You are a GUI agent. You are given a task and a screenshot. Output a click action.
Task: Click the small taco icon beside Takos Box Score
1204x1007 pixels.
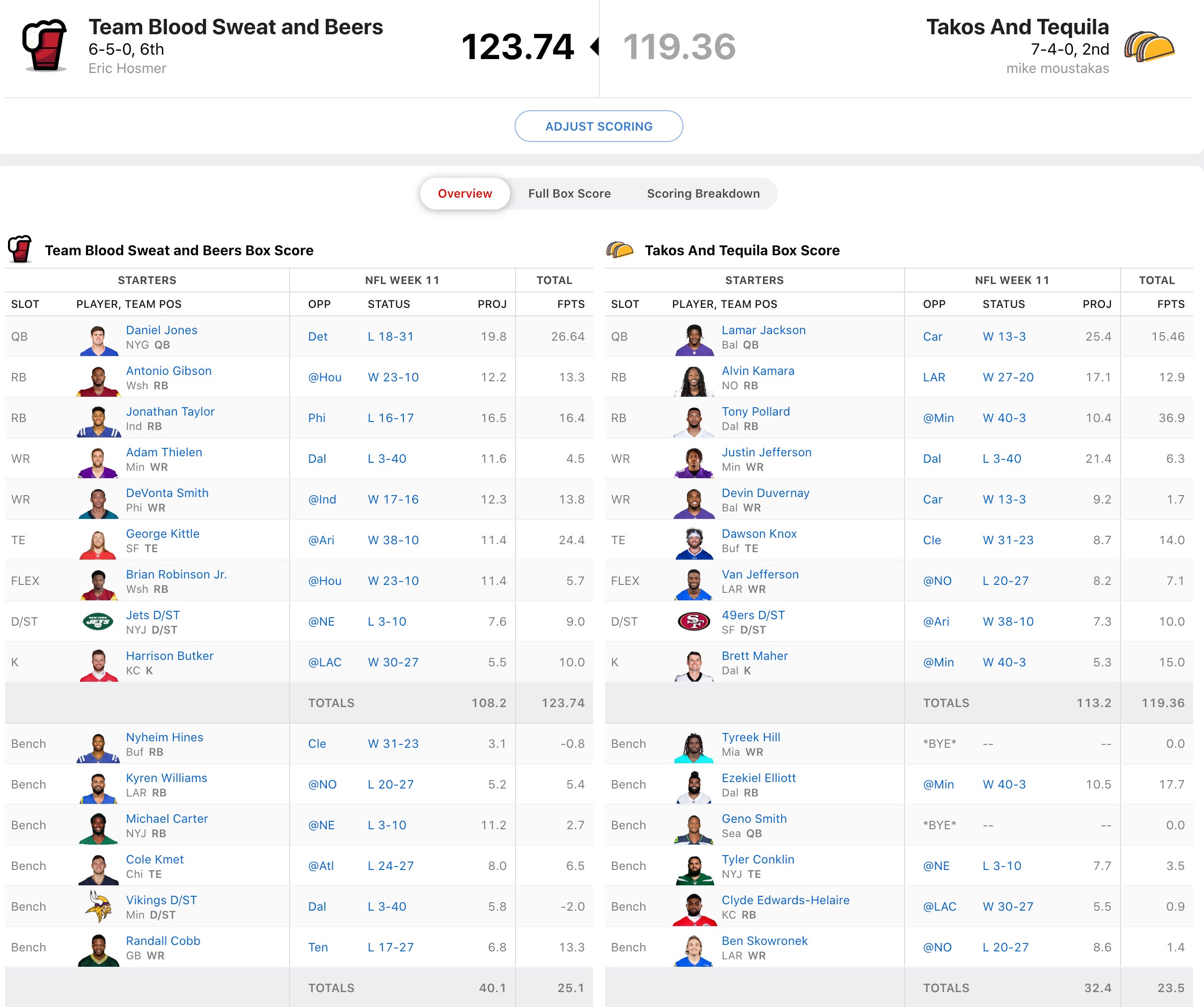coord(620,250)
